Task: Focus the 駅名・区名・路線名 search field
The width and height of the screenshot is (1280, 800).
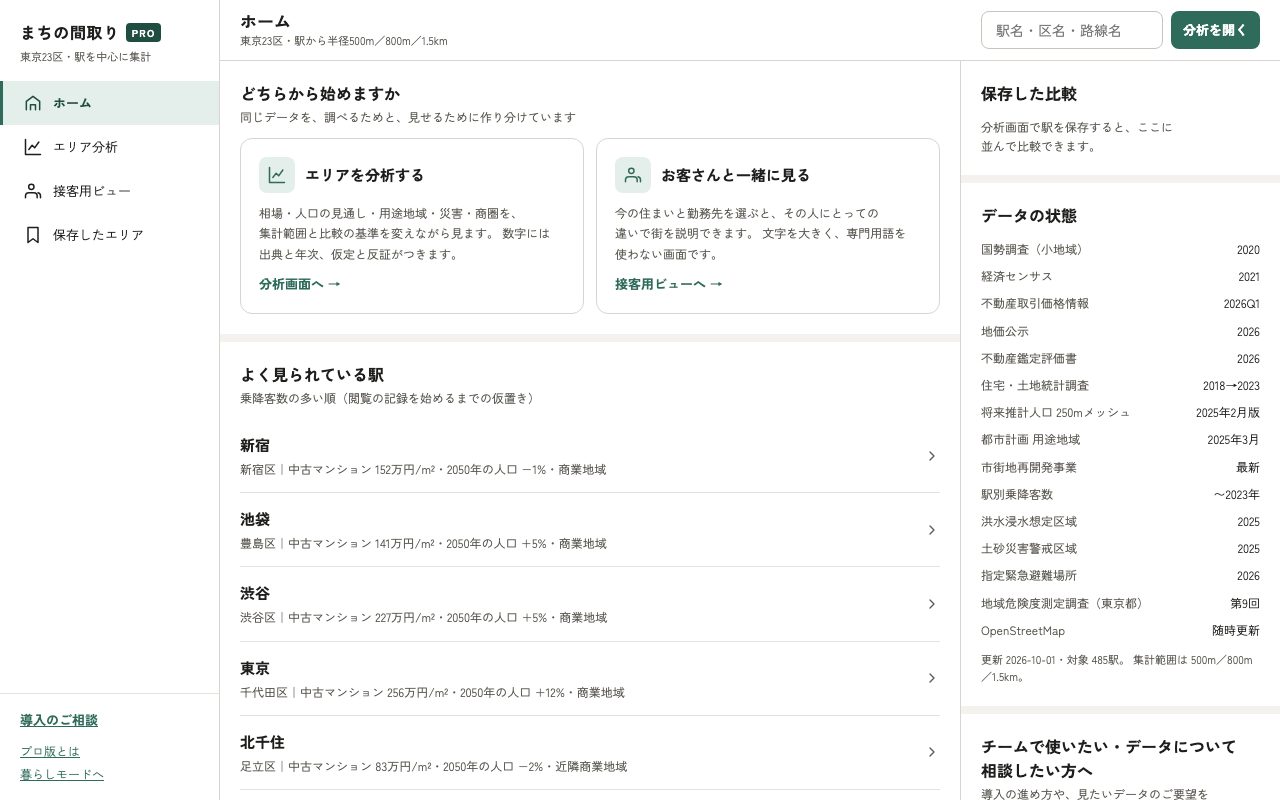Action: (1072, 30)
